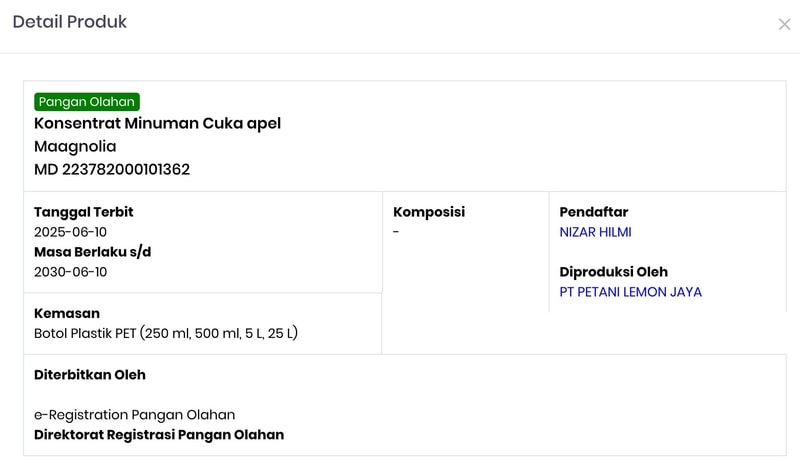Screen dimensions: 800x468
Task: Open the PT PETANI LEMON JAYA producer link
Action: 630,292
